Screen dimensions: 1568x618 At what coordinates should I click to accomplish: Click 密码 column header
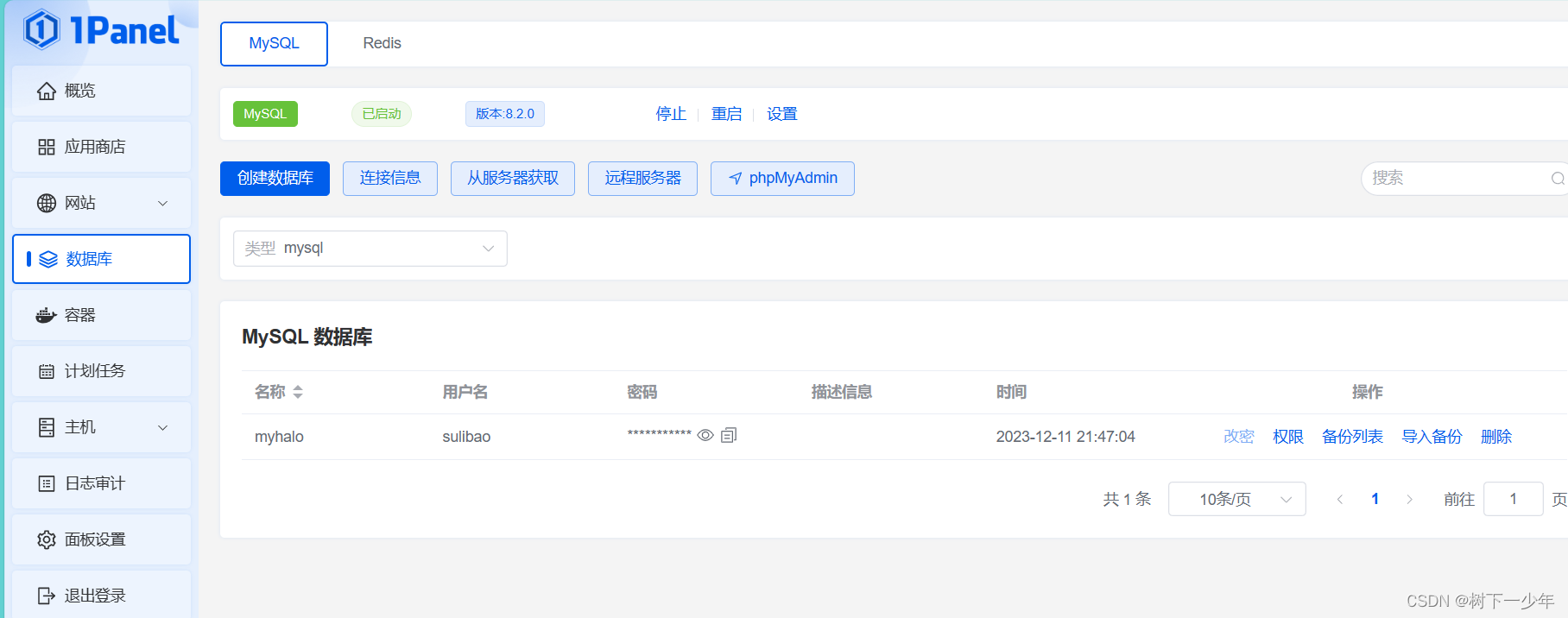click(x=642, y=393)
